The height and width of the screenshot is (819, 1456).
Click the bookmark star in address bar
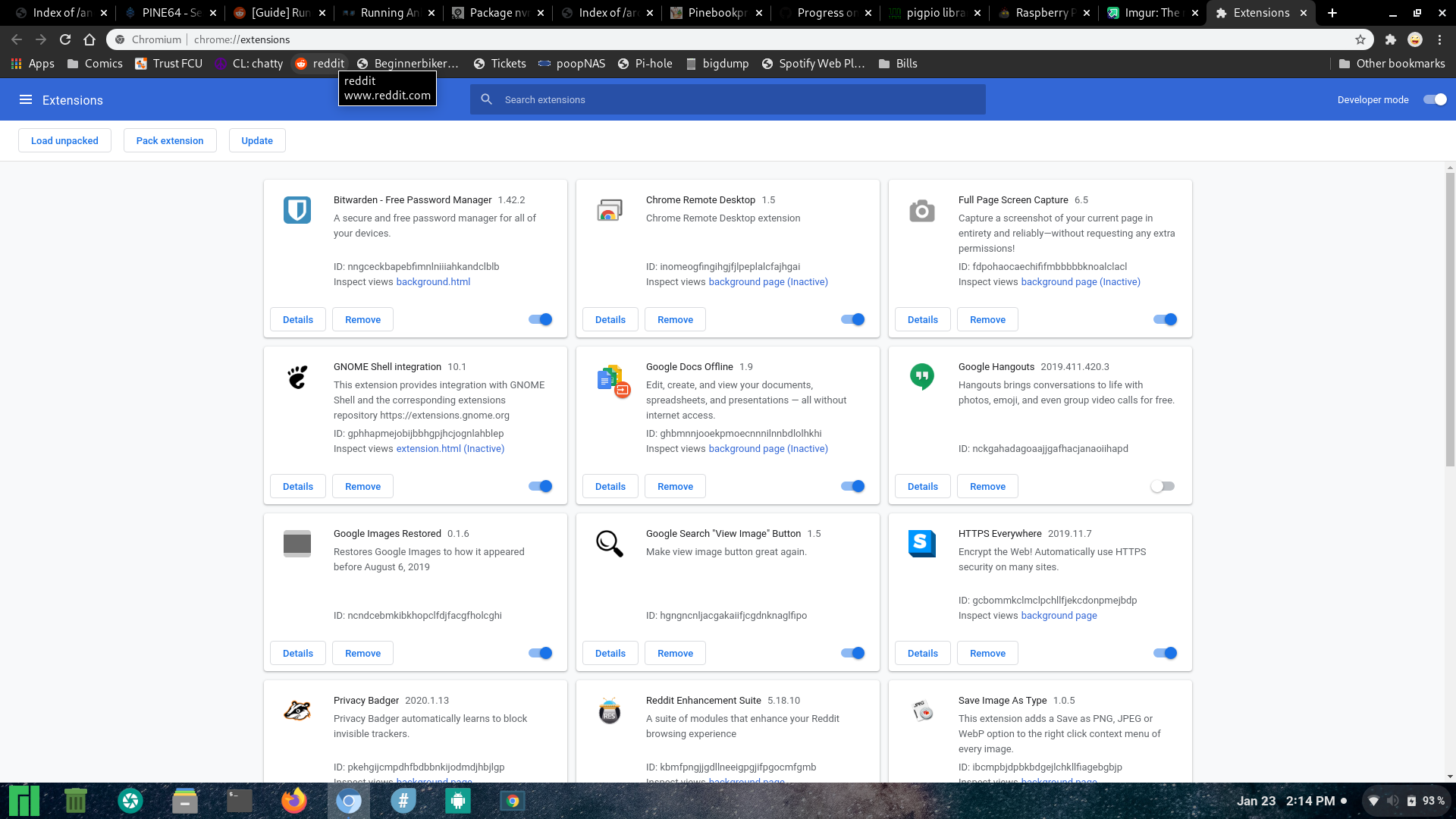click(x=1360, y=39)
